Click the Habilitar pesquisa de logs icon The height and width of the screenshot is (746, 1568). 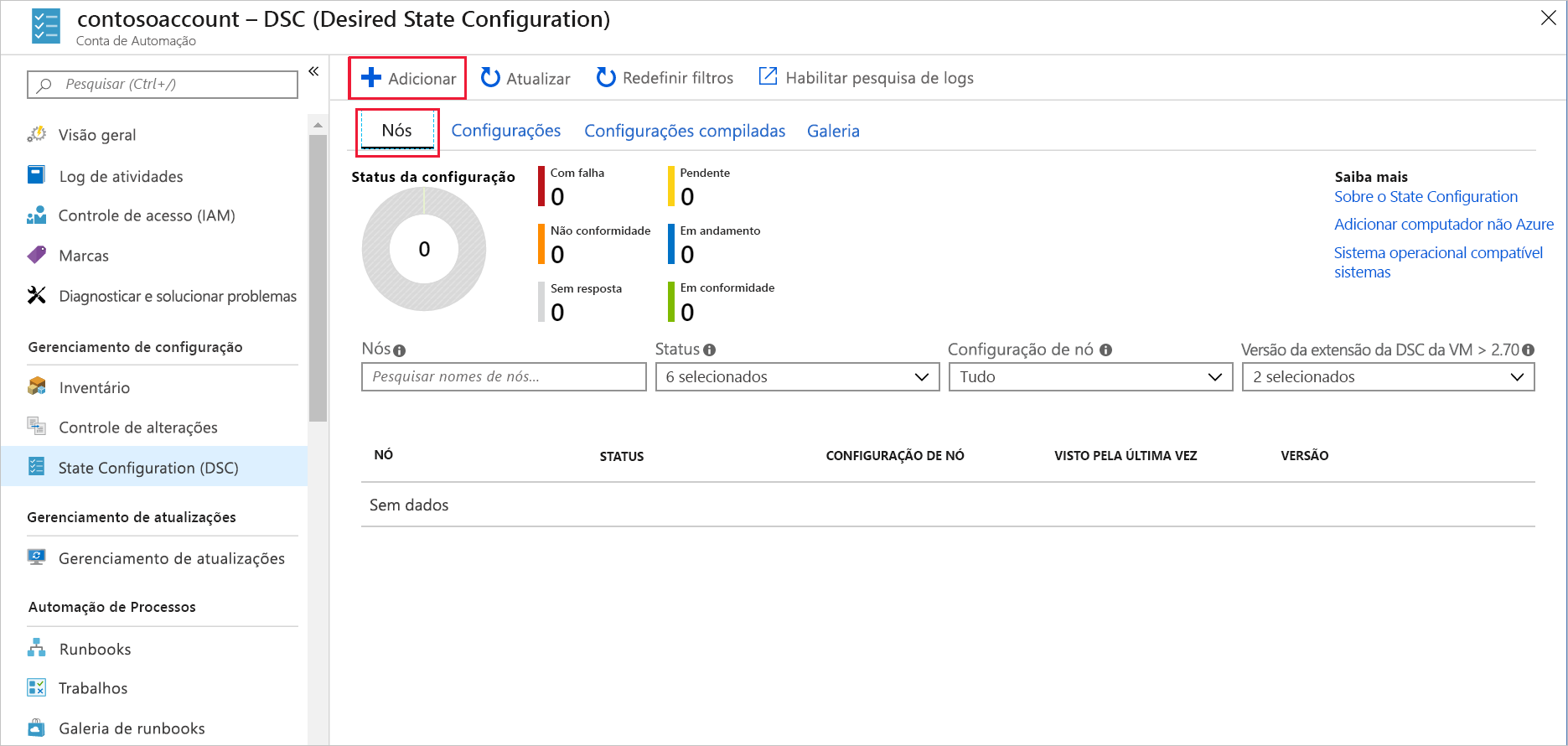(x=768, y=76)
